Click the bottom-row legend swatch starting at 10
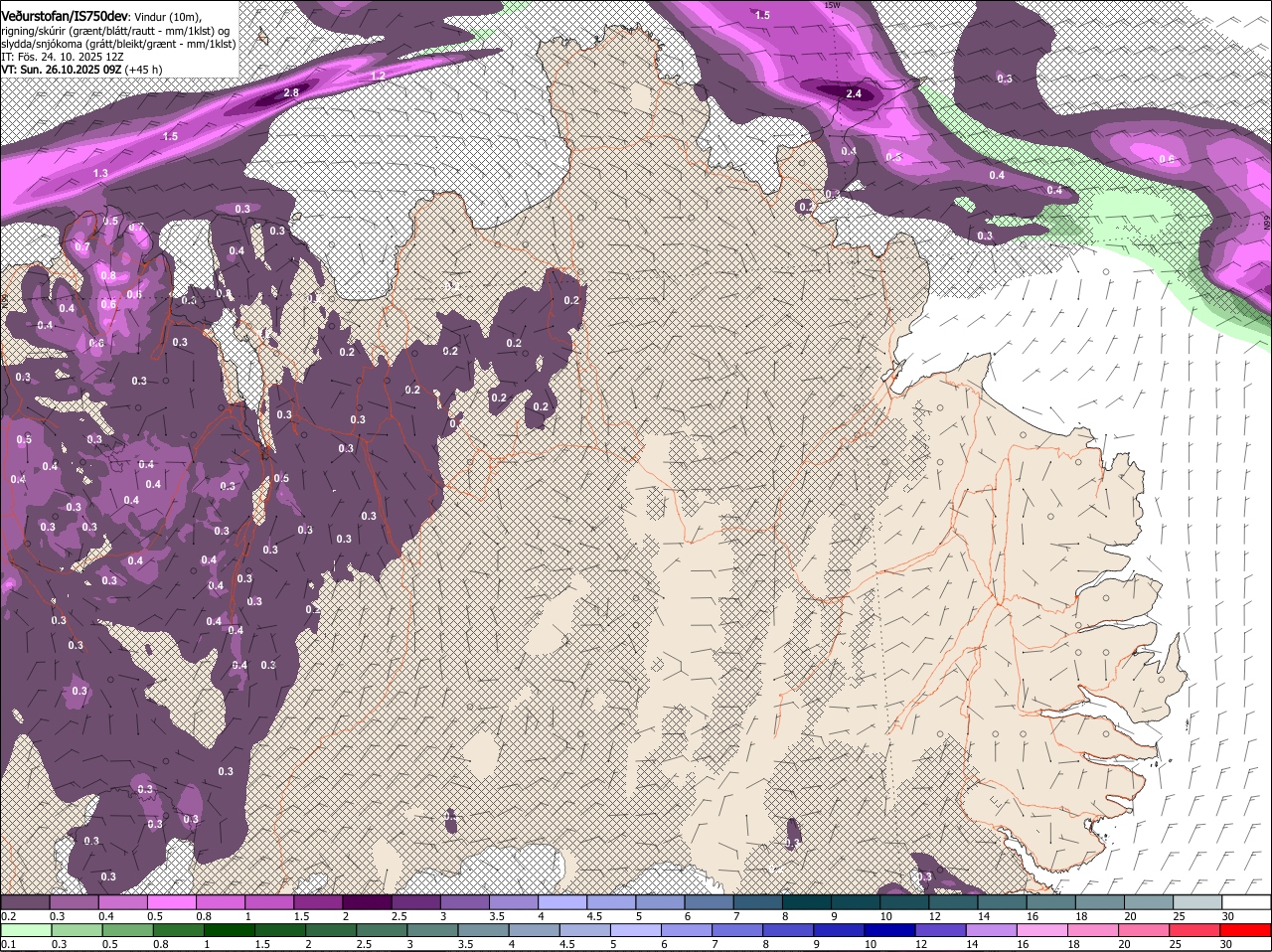This screenshot has height=952, width=1272. [x=890, y=930]
